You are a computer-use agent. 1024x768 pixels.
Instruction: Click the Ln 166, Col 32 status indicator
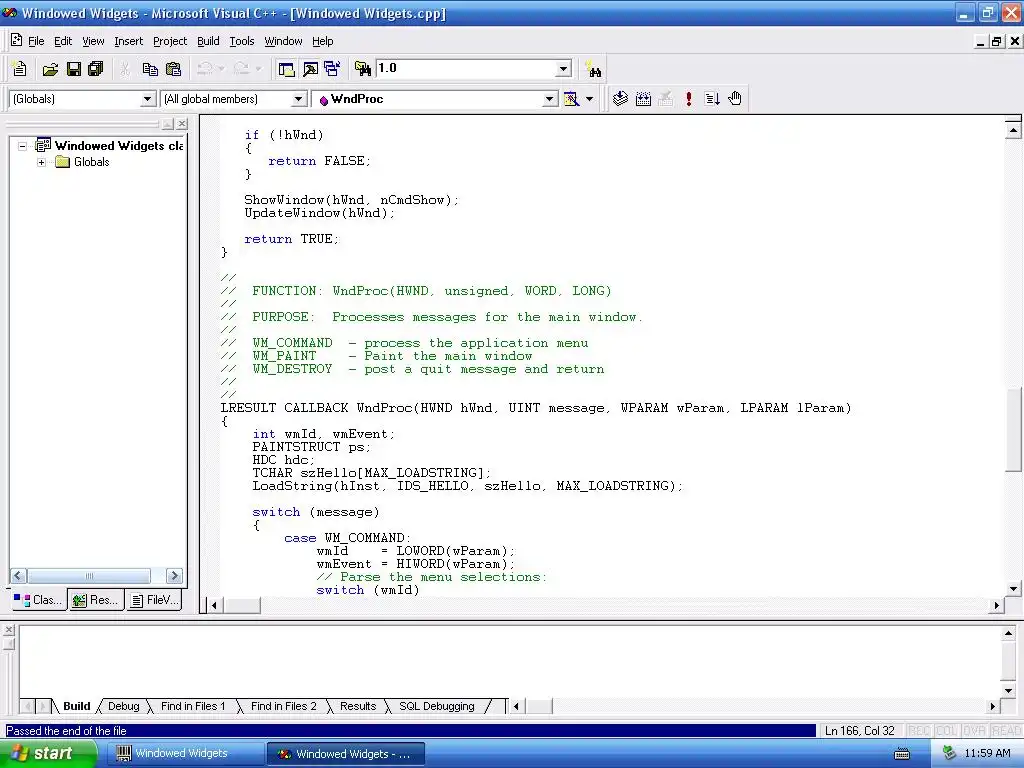(859, 731)
